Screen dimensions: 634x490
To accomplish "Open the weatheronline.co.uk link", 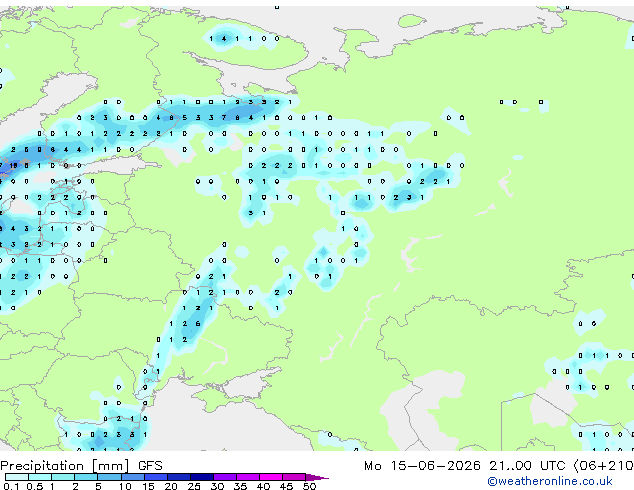I will tap(550, 481).
